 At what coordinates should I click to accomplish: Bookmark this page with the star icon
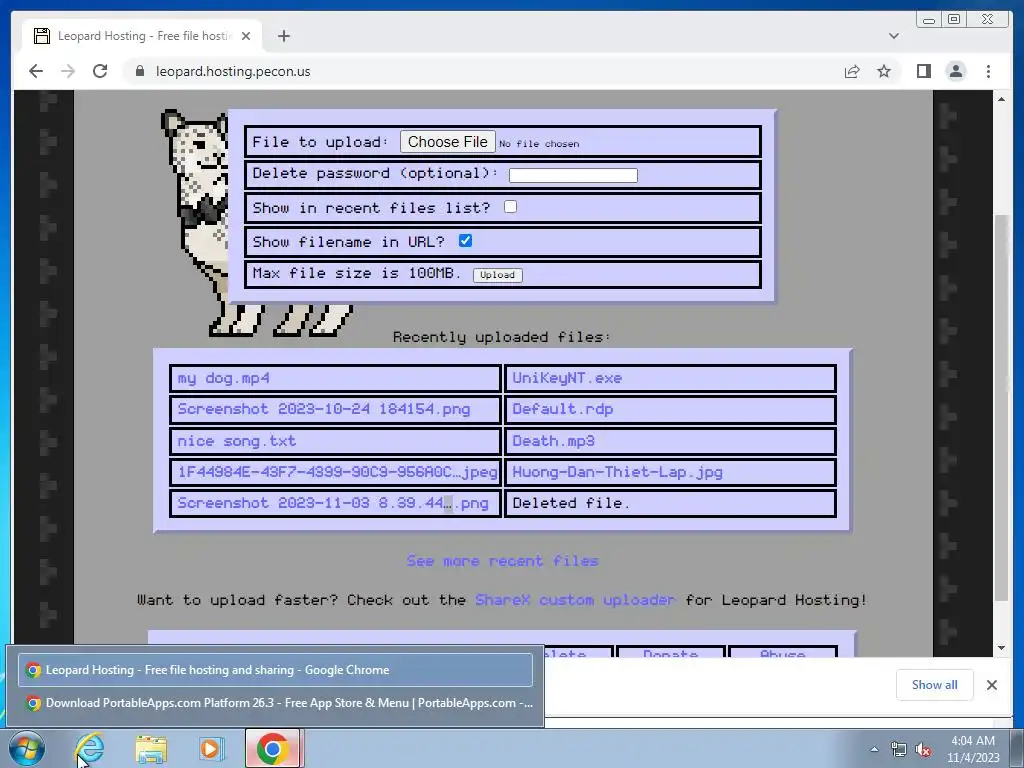884,71
